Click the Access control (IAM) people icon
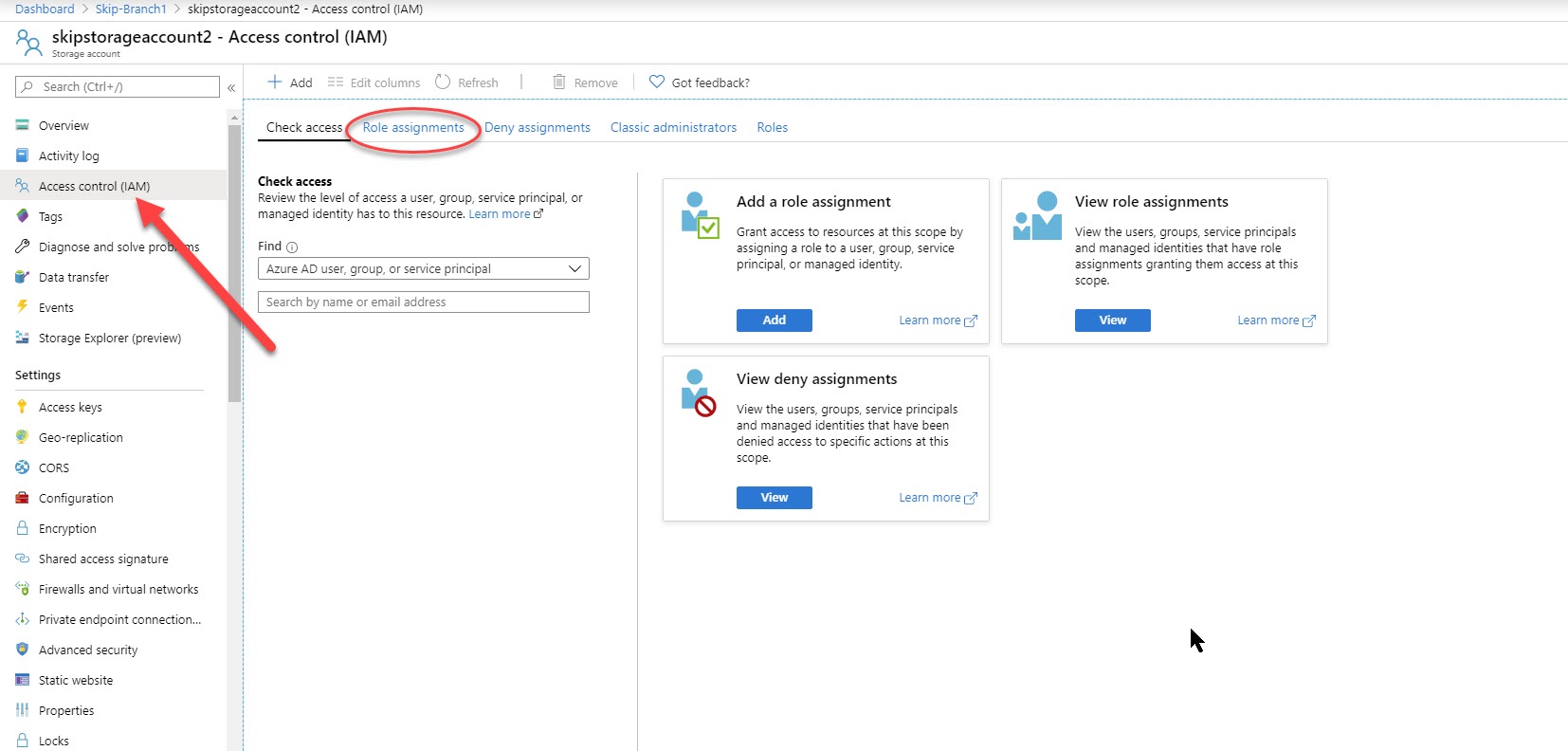 pyautogui.click(x=22, y=186)
